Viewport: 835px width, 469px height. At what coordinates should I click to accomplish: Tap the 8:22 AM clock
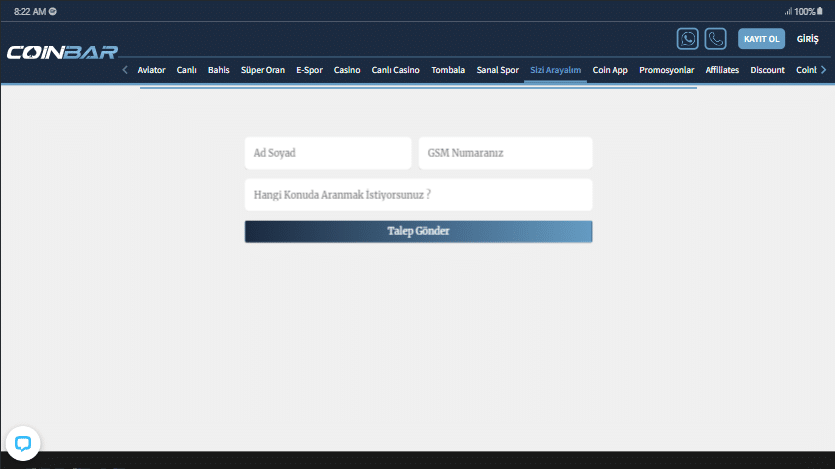(x=30, y=12)
